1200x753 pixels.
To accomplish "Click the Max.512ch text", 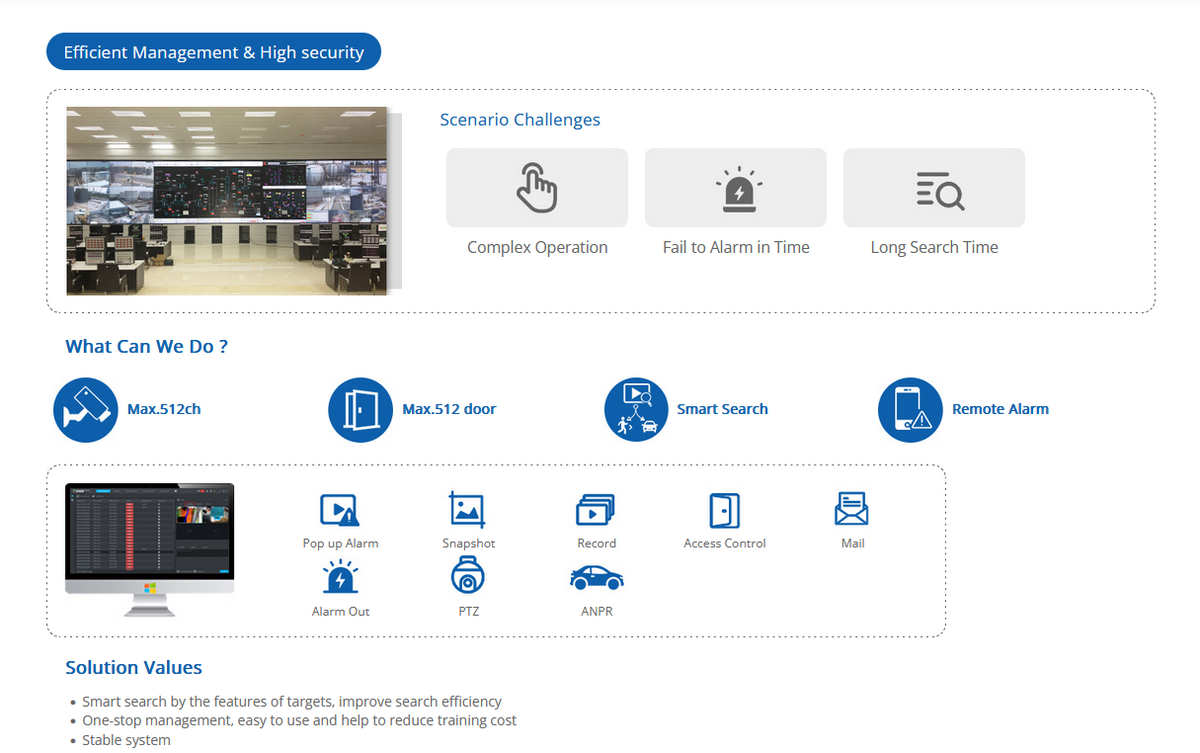I will [164, 409].
